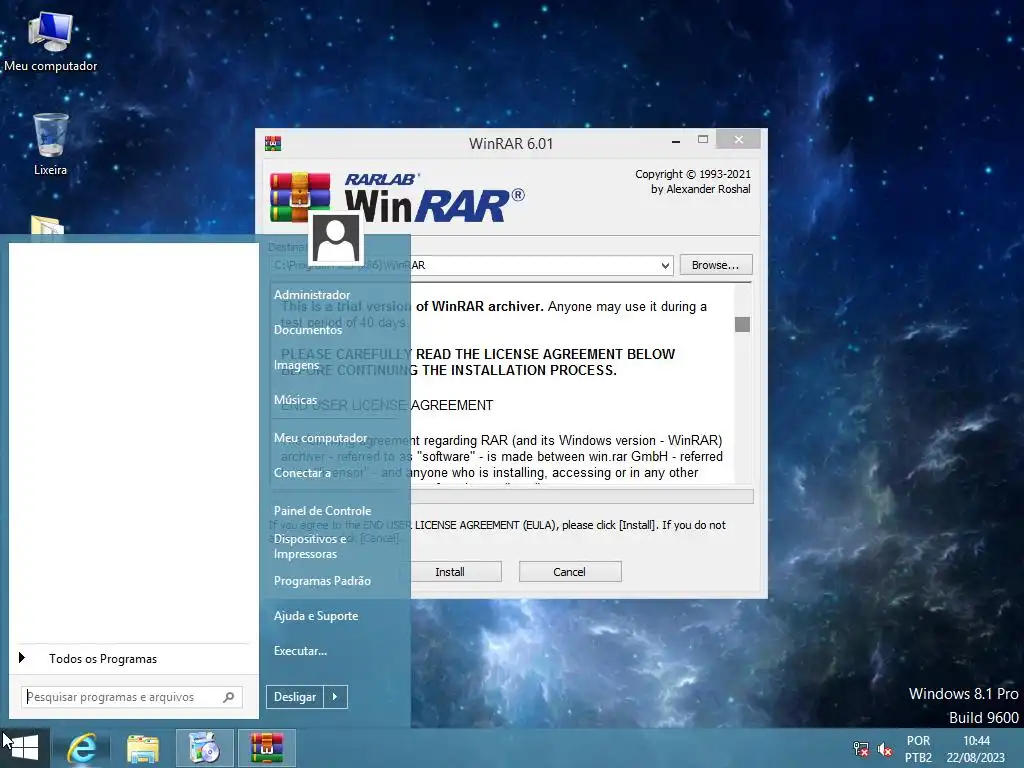Click the WinRAR books logo image

(x=300, y=196)
